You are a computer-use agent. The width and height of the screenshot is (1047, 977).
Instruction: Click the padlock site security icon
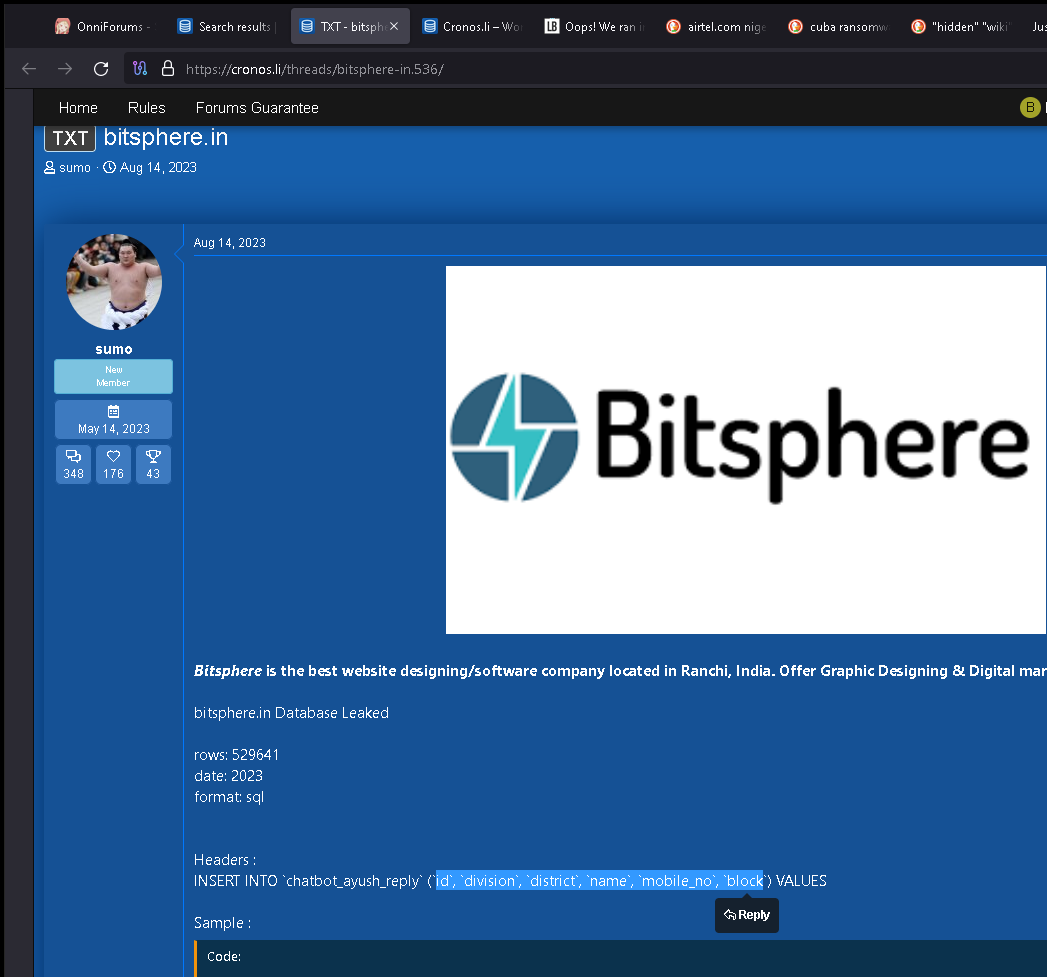pyautogui.click(x=168, y=68)
